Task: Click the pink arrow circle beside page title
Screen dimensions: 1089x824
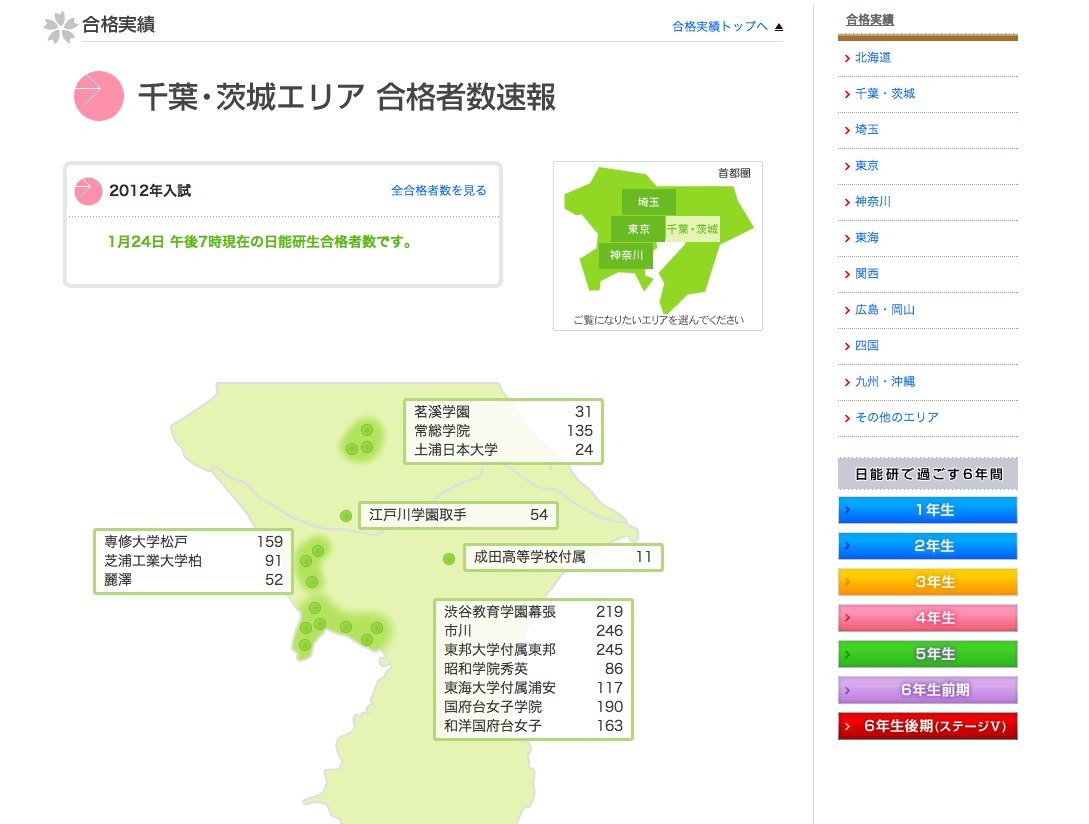Action: (x=98, y=97)
